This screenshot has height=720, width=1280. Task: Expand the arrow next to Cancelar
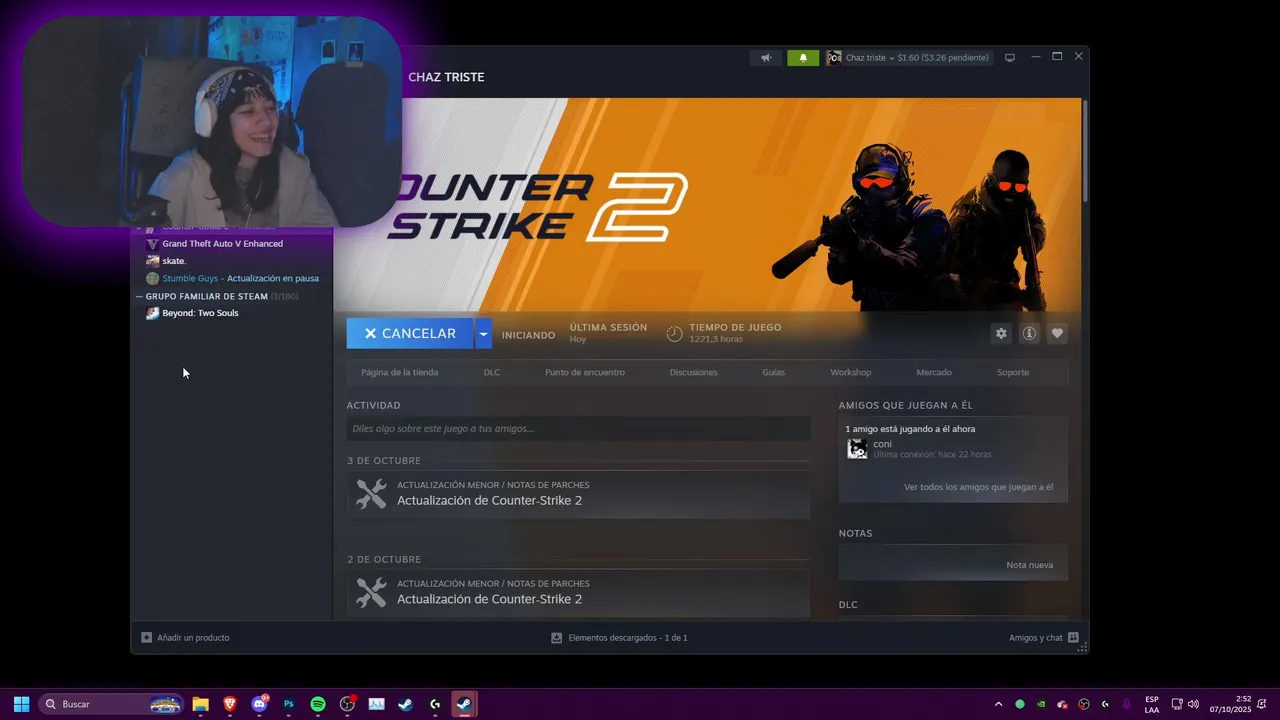(484, 334)
